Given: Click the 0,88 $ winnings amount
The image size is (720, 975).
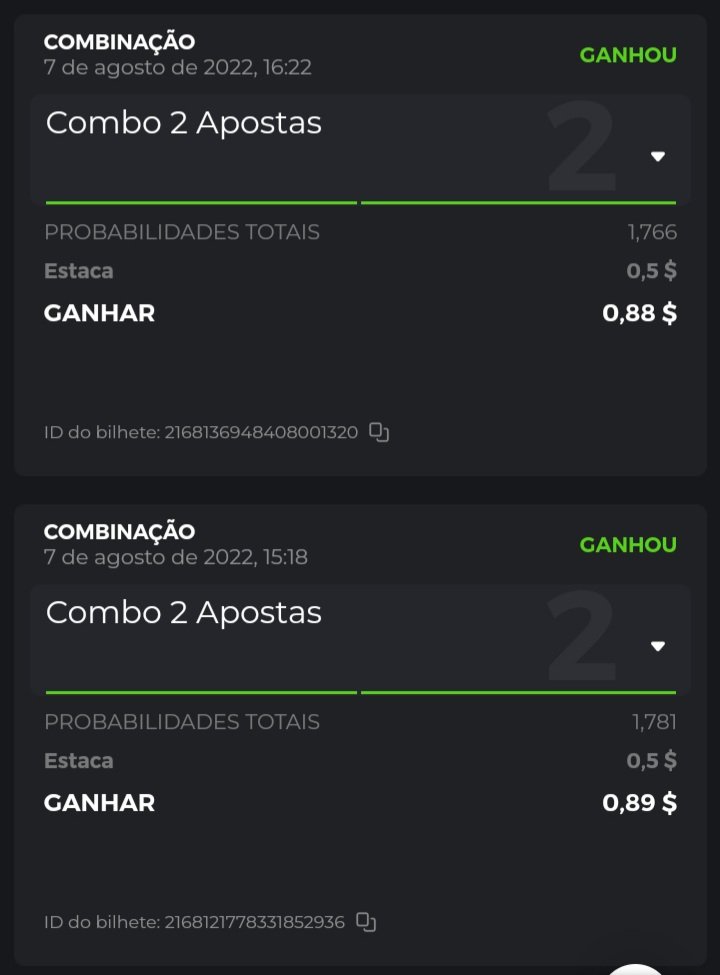Looking at the screenshot, I should point(639,313).
